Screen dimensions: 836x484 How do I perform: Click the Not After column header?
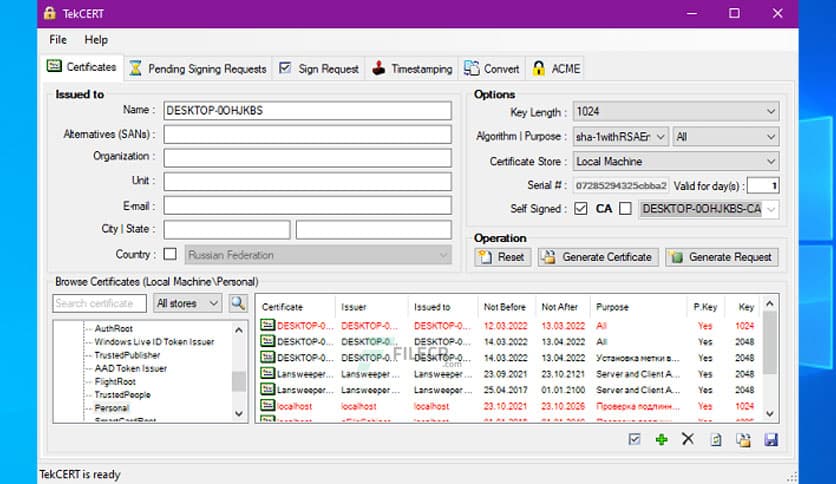pyautogui.click(x=560, y=307)
